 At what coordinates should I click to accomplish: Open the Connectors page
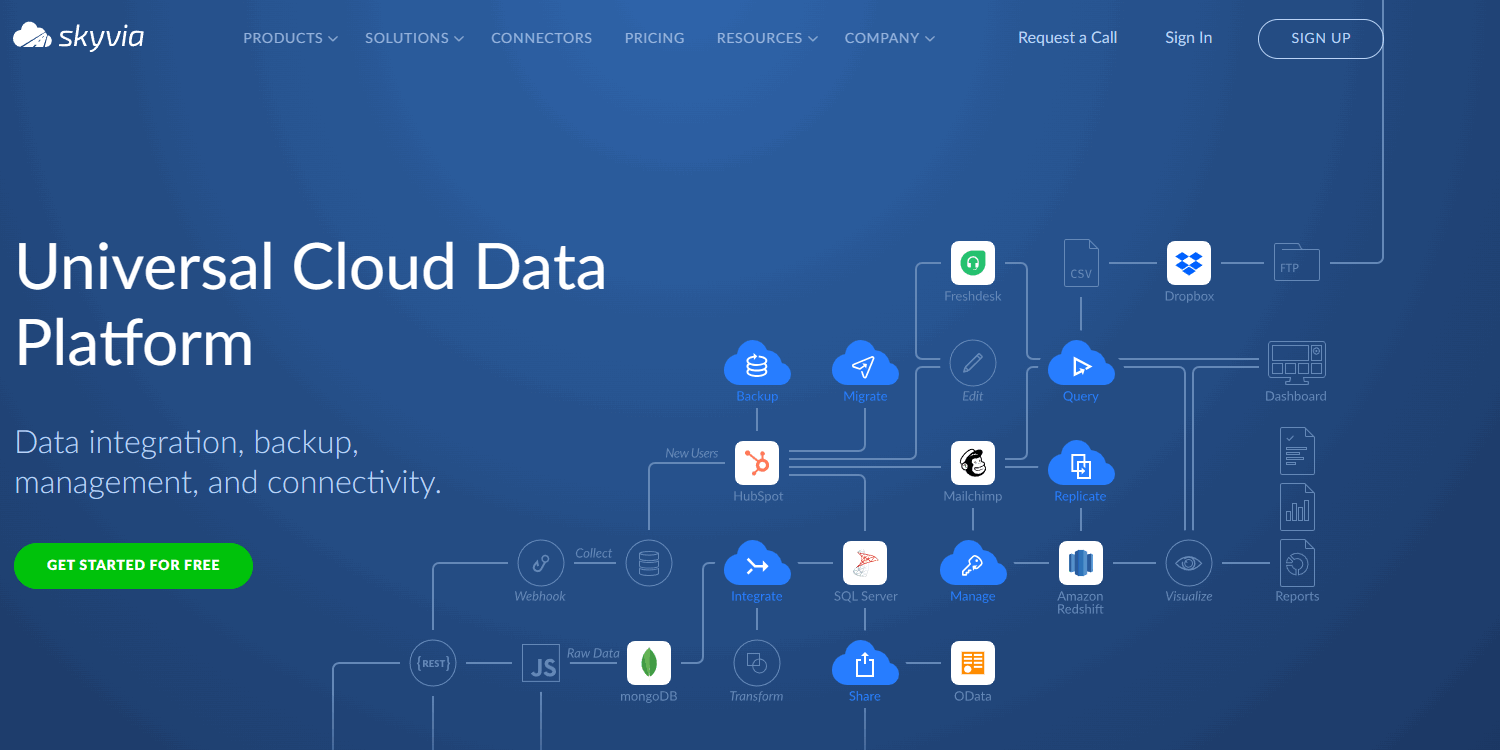541,38
